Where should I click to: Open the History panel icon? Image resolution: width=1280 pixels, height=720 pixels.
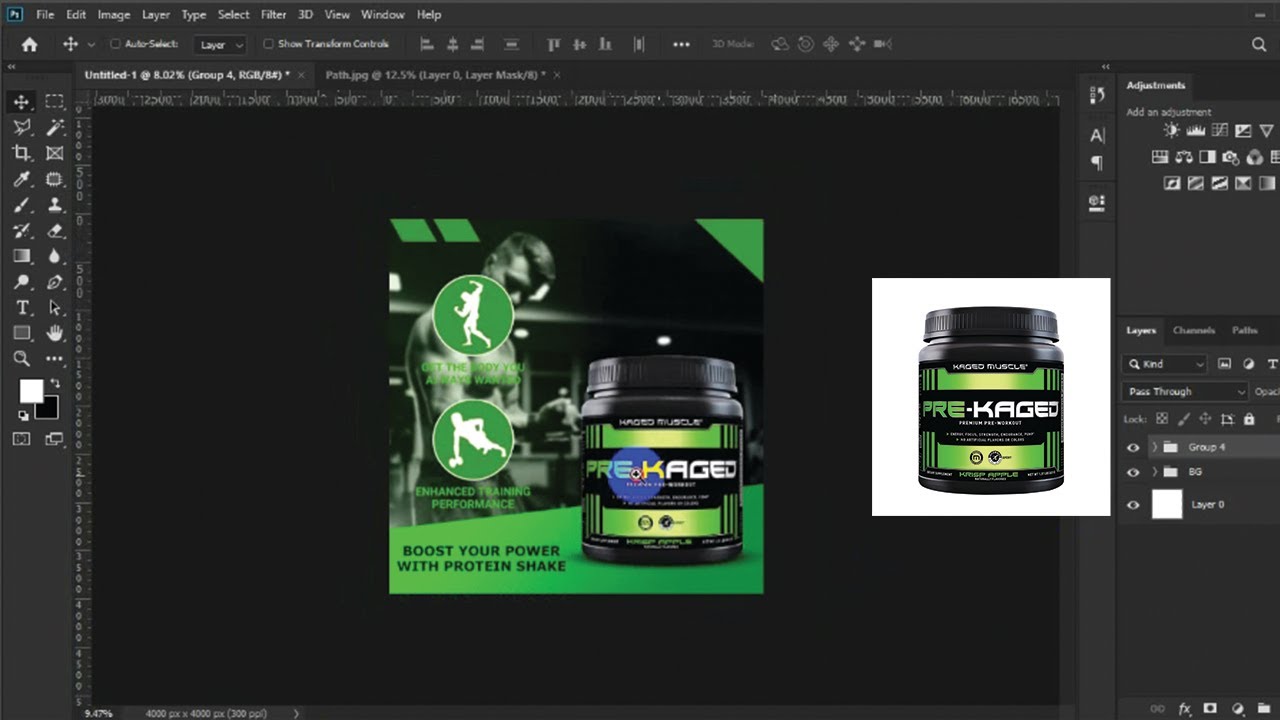1097,95
